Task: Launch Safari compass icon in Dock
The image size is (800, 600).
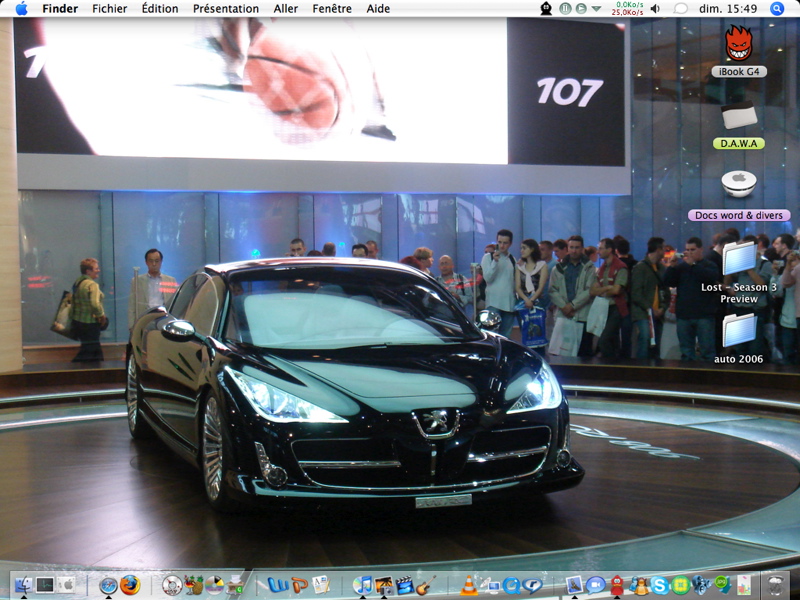Action: (108, 585)
